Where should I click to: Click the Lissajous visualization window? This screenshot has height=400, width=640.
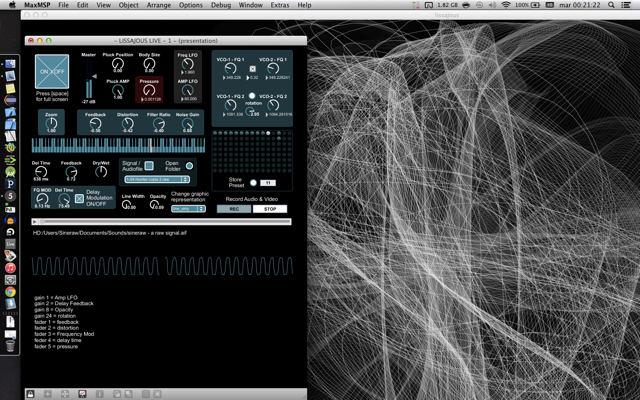pos(473,210)
